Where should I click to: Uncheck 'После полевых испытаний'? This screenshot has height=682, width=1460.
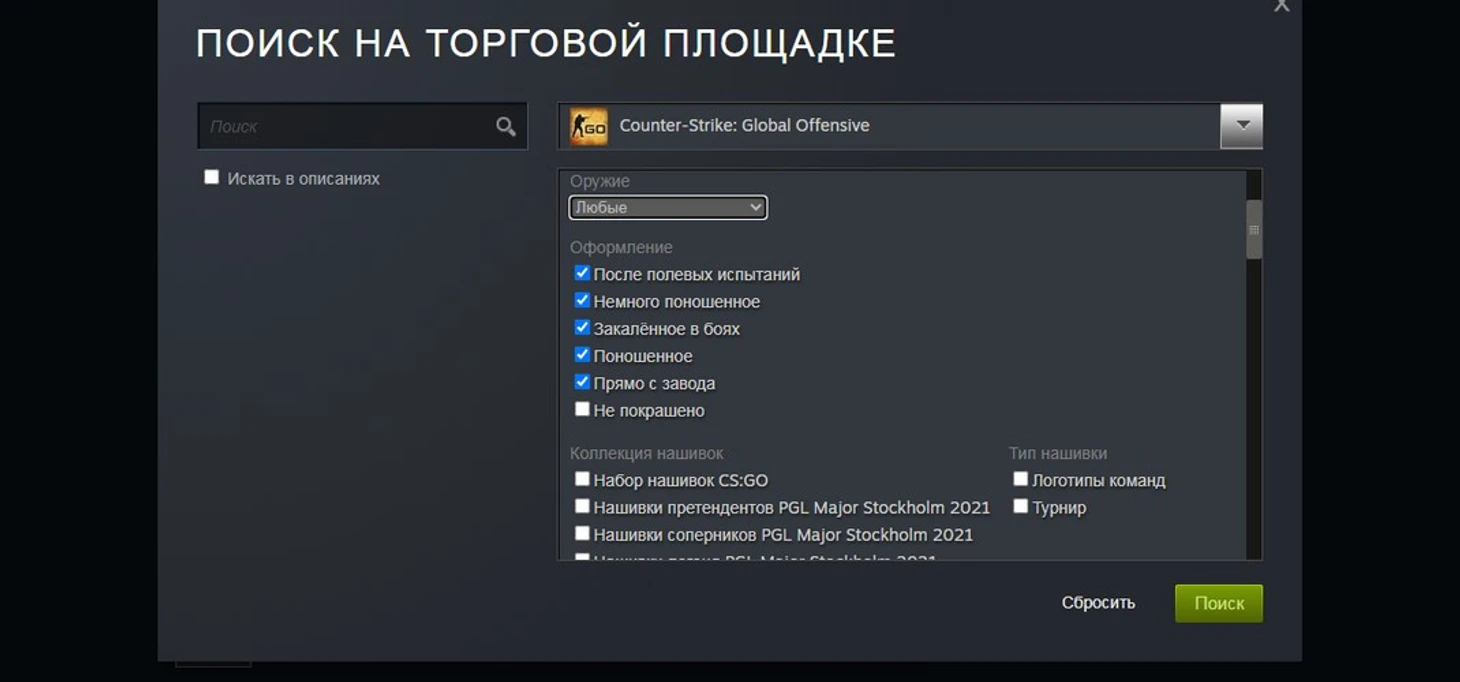(582, 273)
